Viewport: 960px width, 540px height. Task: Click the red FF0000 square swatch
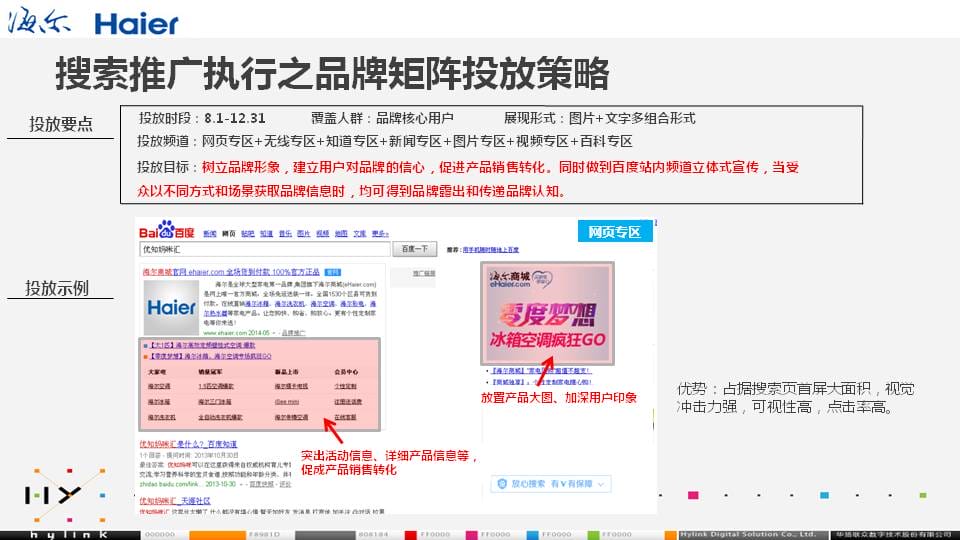click(x=410, y=535)
